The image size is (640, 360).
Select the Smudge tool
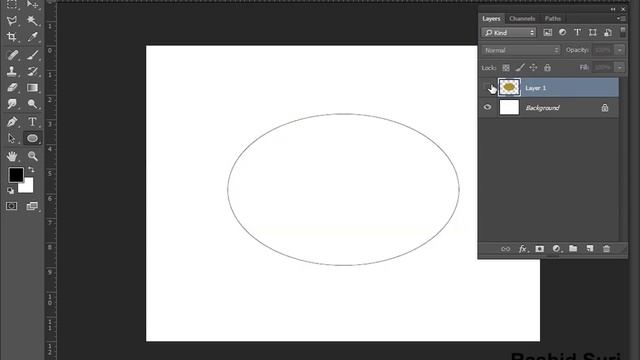12,104
